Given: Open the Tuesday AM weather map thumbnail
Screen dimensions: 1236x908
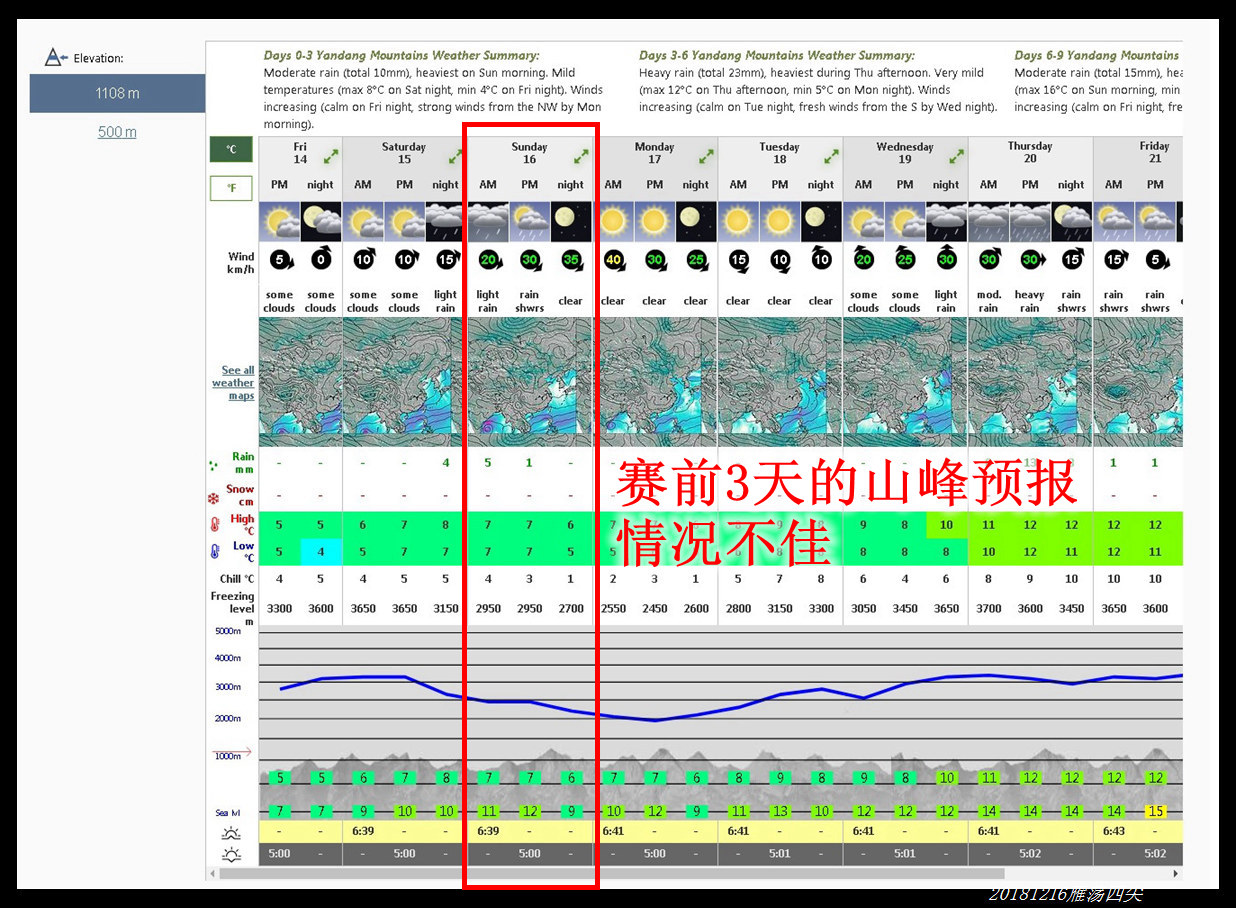Looking at the screenshot, I should (x=738, y=382).
